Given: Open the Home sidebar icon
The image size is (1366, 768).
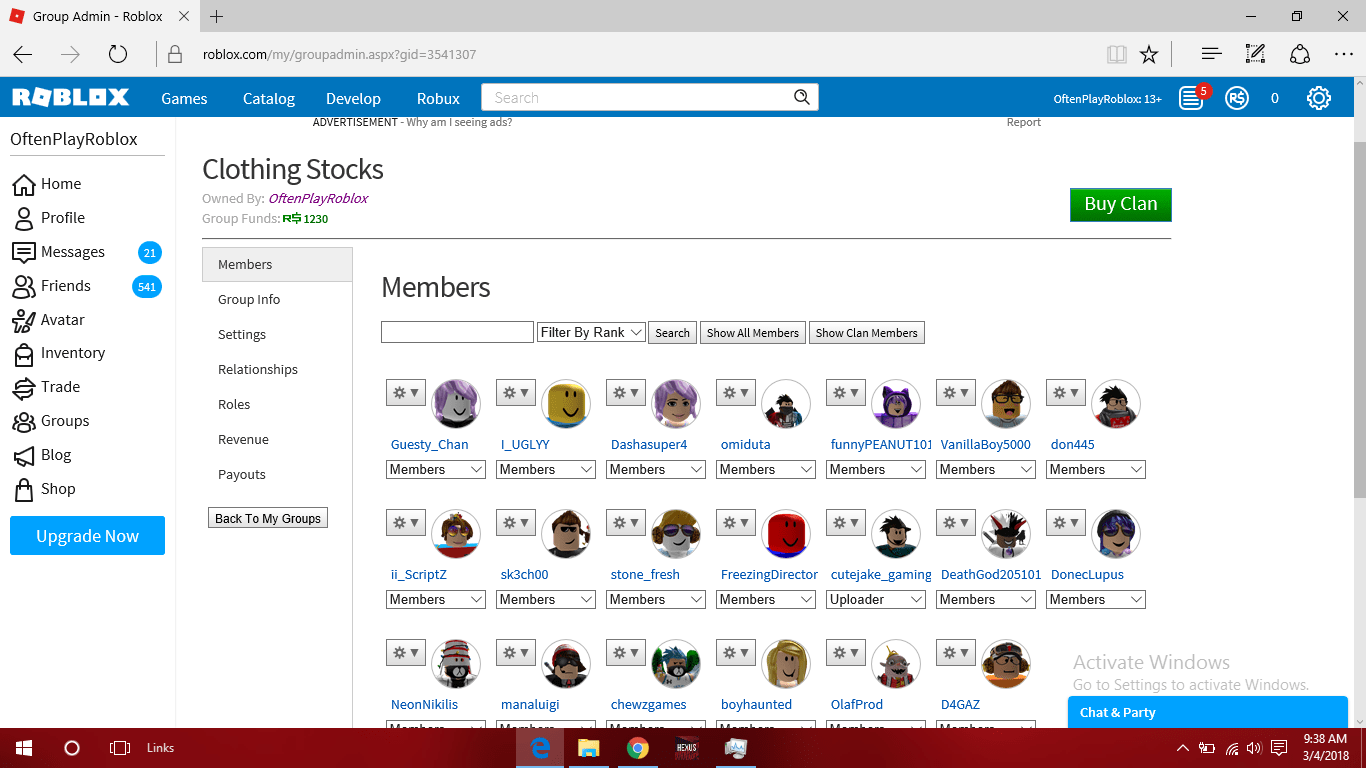Looking at the screenshot, I should coord(23,184).
